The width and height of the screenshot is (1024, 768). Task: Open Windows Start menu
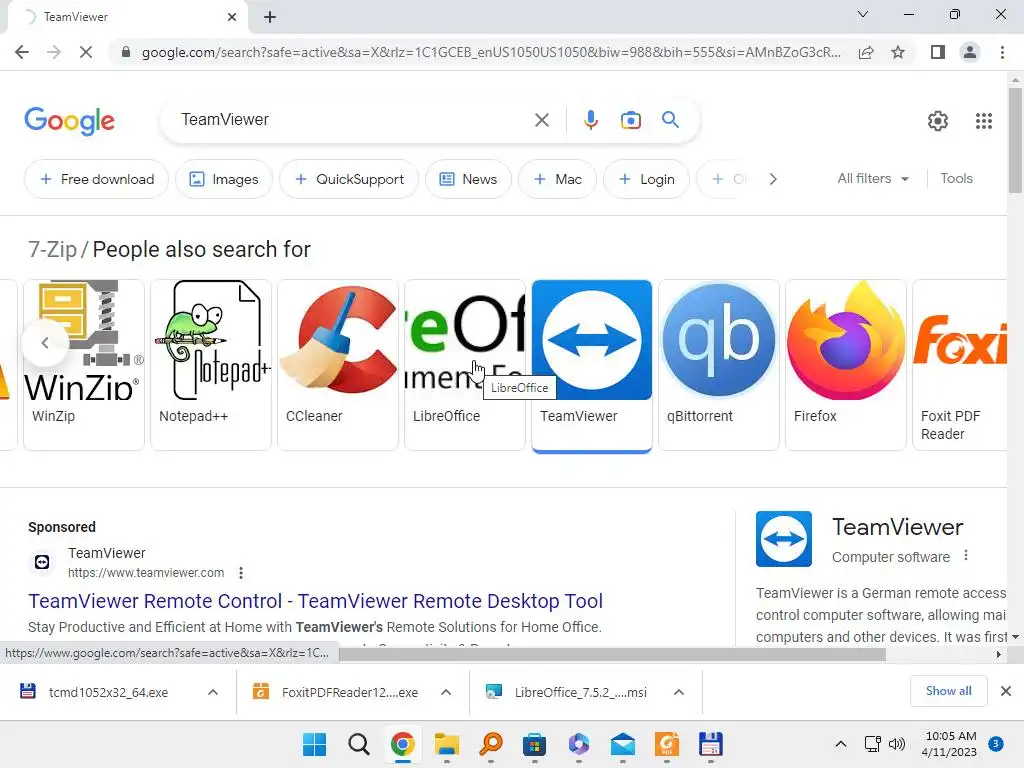point(314,744)
